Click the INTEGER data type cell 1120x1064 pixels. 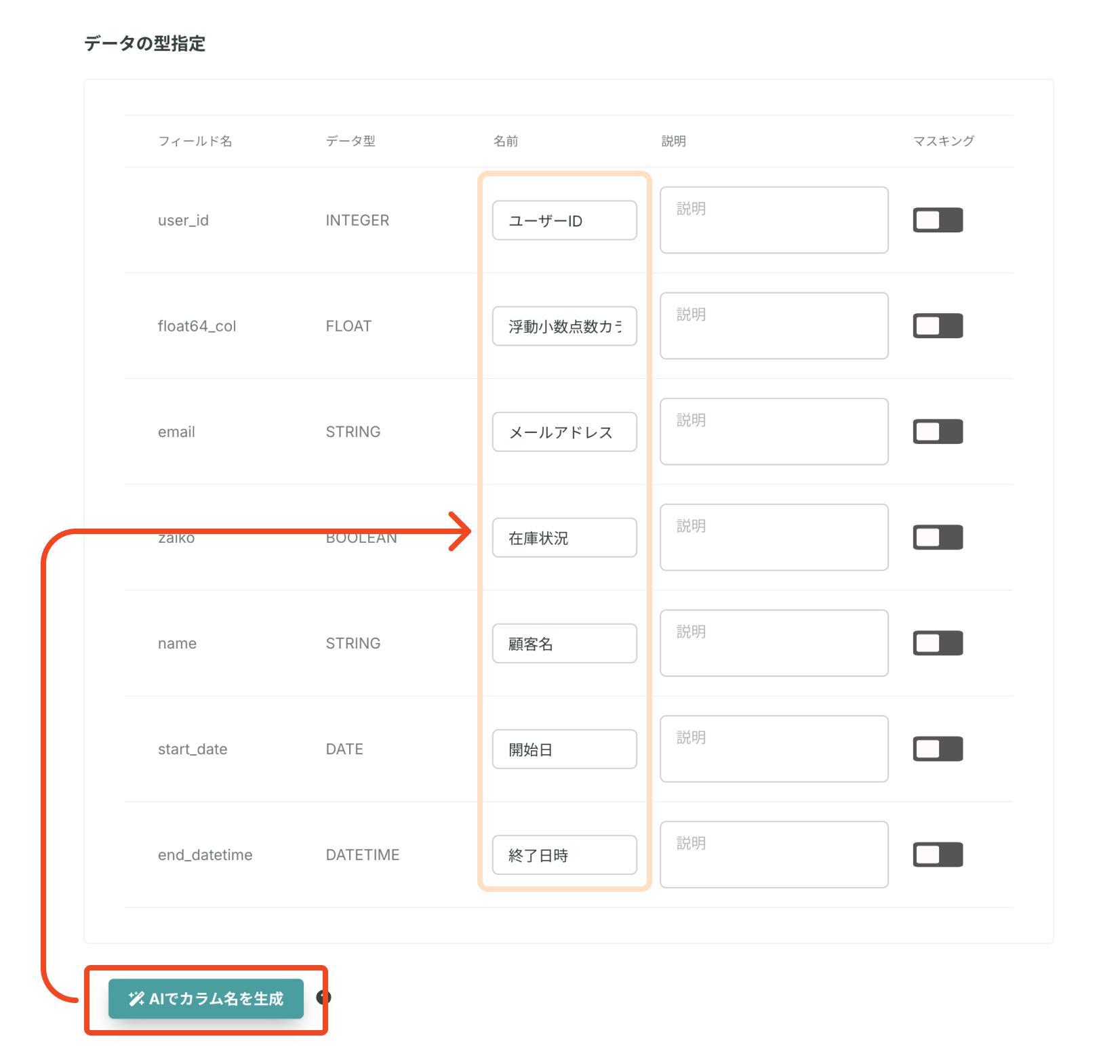(x=357, y=220)
